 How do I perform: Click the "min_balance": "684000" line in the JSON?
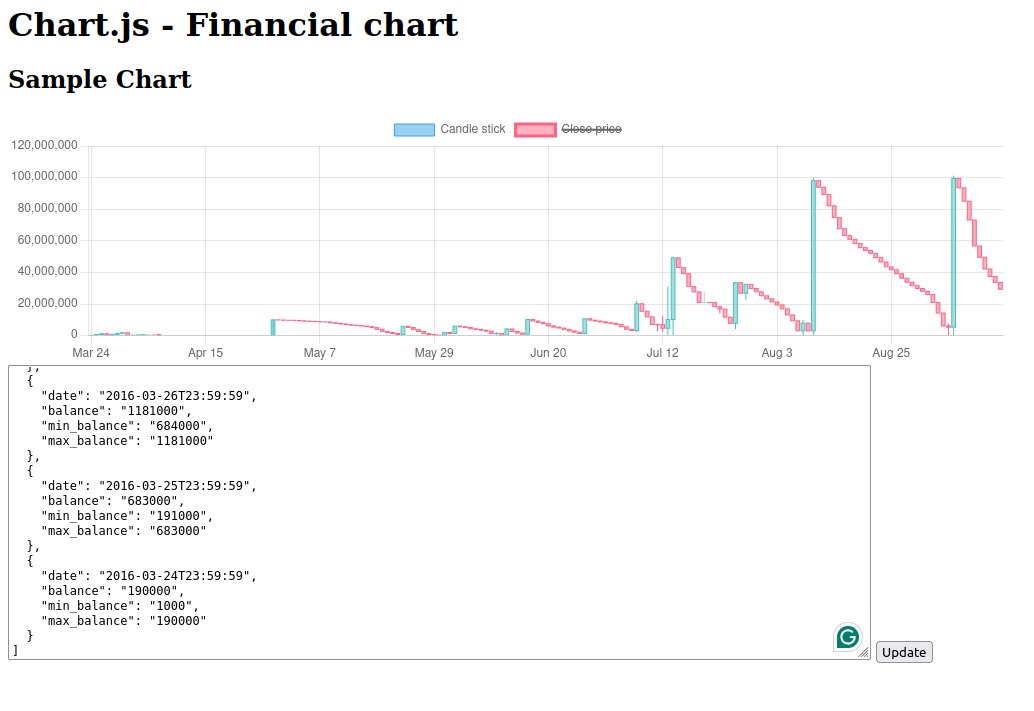click(127, 426)
